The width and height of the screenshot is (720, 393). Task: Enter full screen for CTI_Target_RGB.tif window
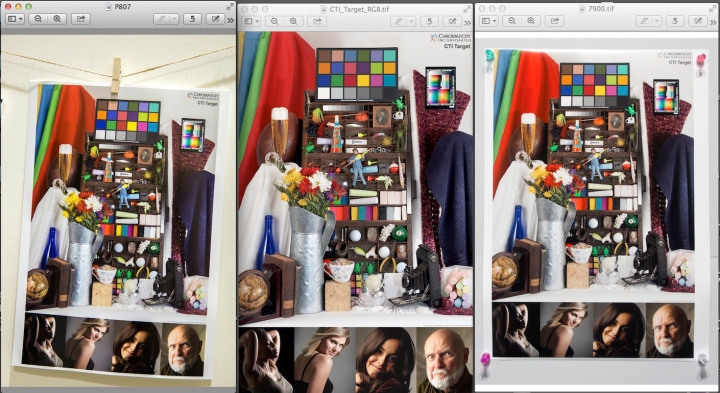[467, 9]
